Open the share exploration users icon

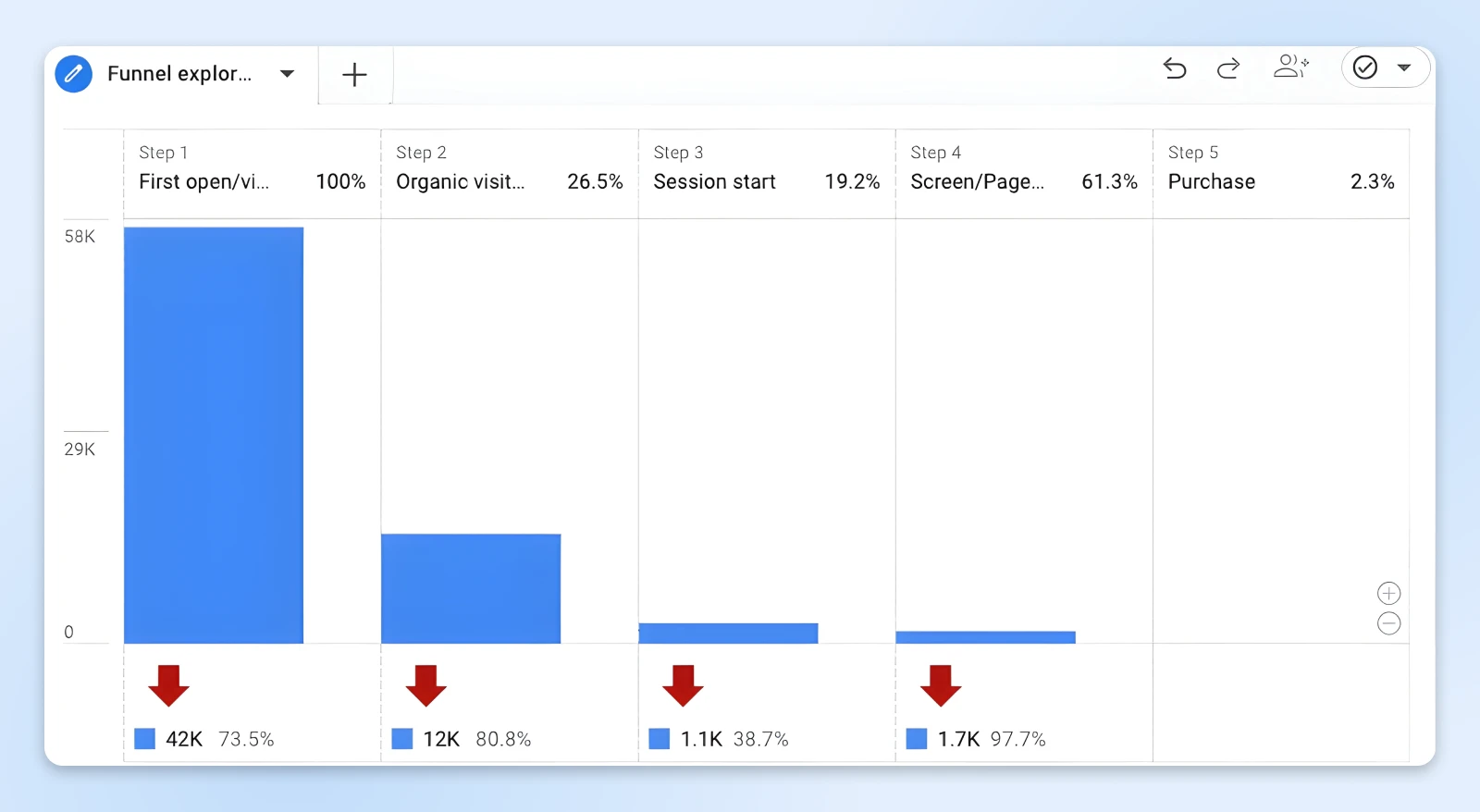click(x=1290, y=67)
